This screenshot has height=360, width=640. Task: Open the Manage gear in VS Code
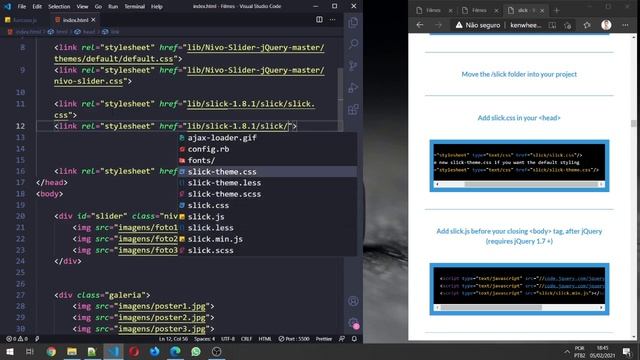353,323
